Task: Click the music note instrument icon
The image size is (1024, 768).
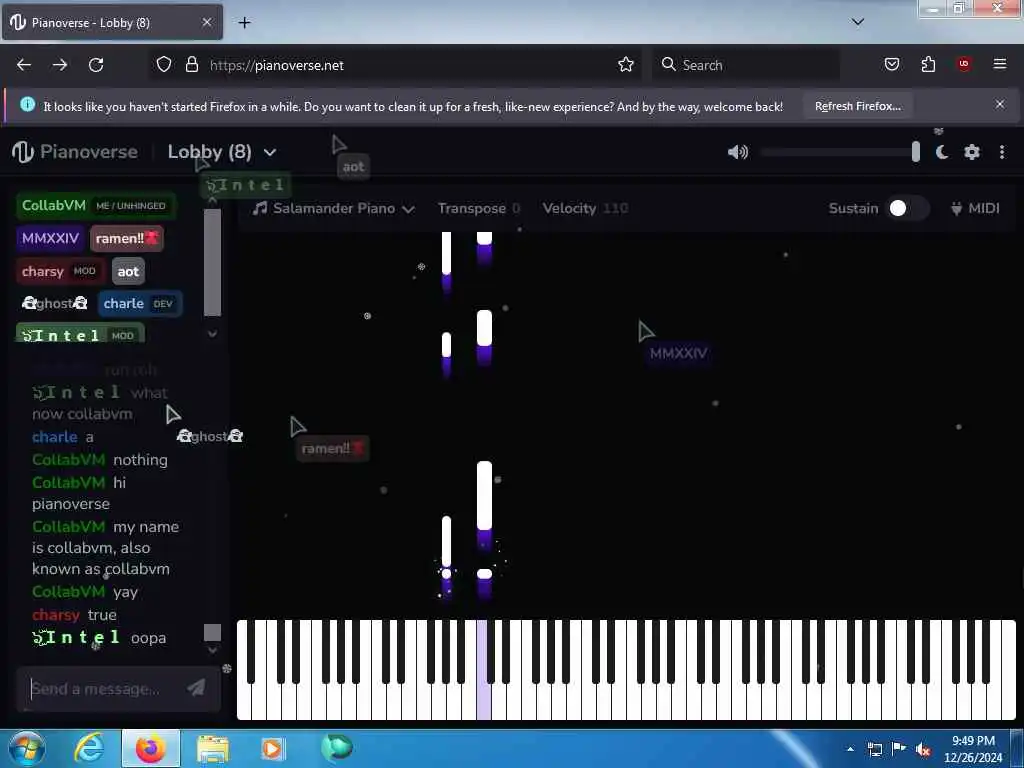Action: (x=260, y=208)
